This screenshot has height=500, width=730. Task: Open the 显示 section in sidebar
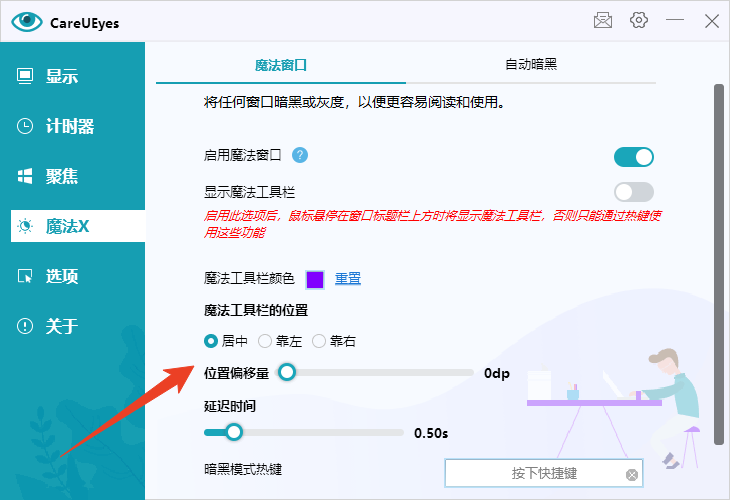pos(62,76)
